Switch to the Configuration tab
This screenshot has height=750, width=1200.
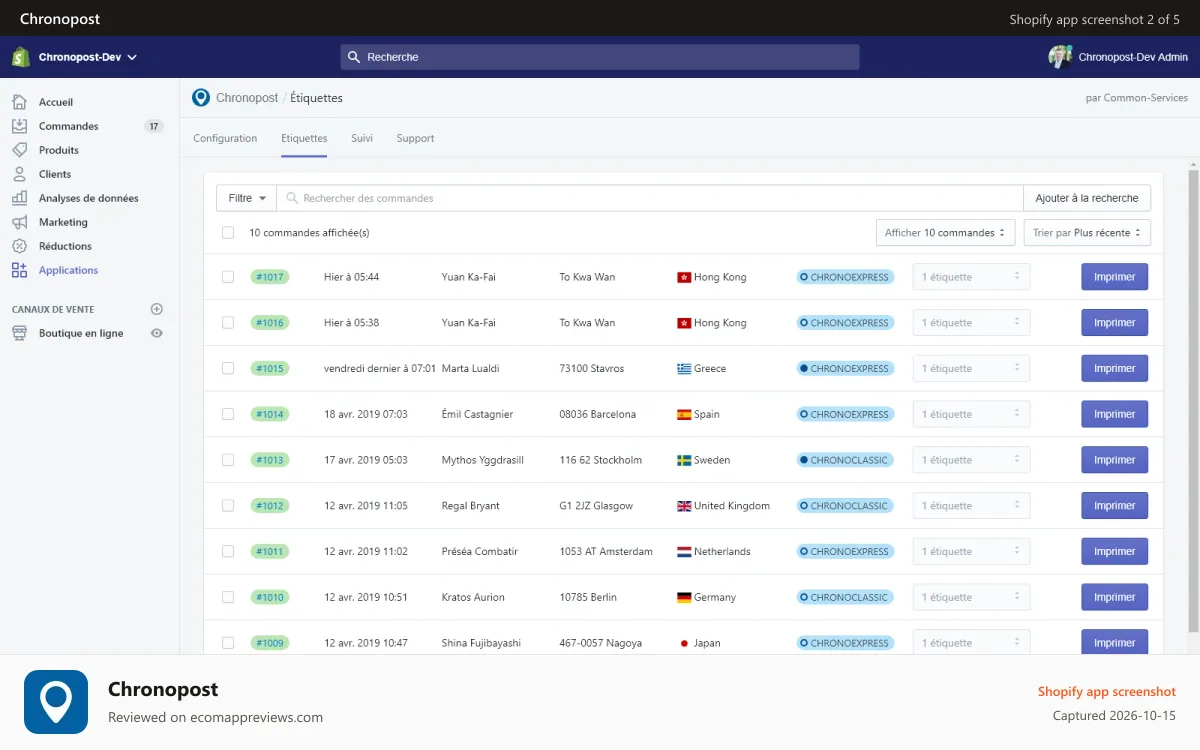coord(225,138)
